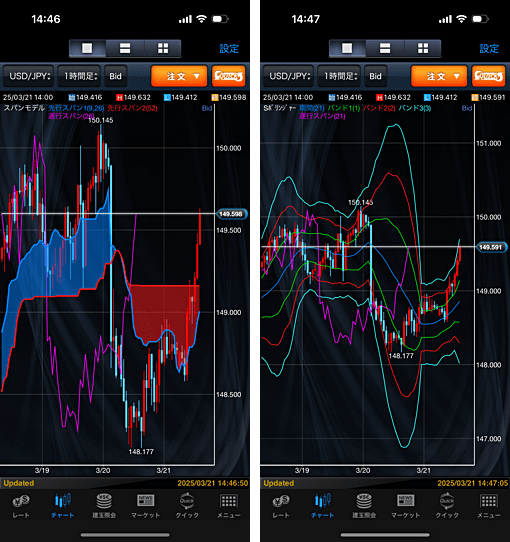Tap 3/20 date label on left chart axis
The height and width of the screenshot is (542, 510).
[103, 470]
